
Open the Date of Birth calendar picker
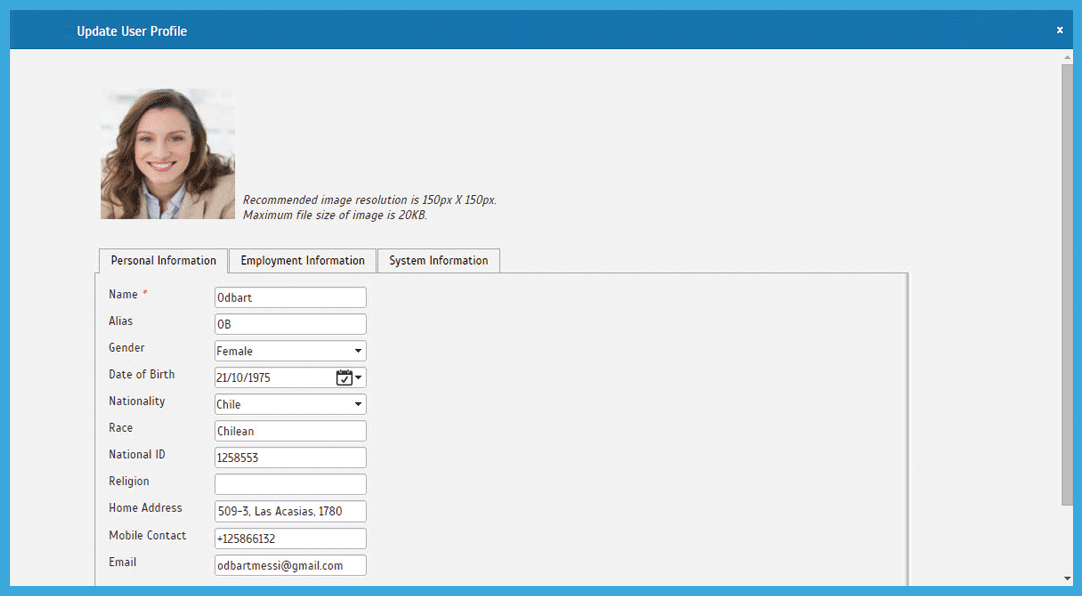point(344,377)
